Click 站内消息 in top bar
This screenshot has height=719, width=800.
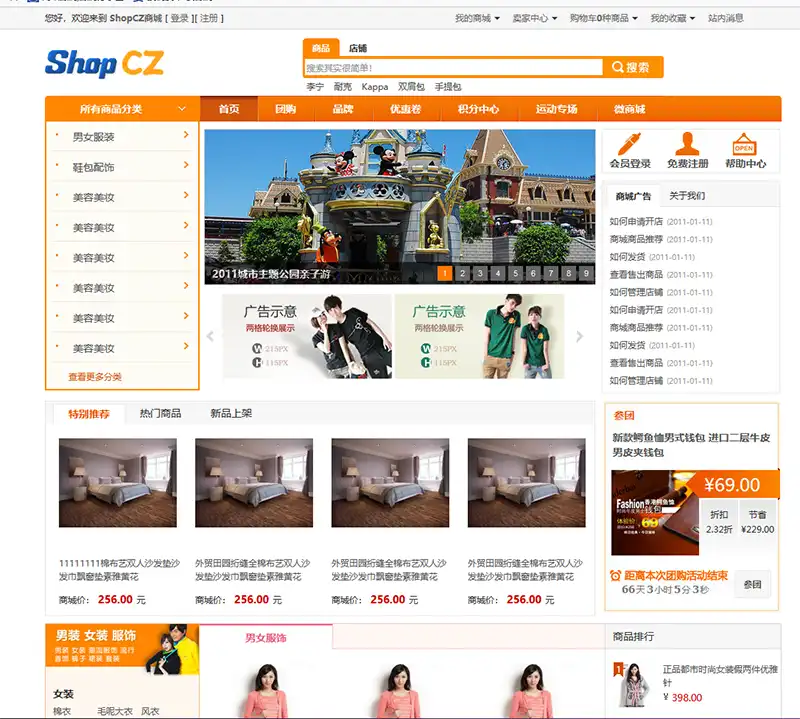point(726,18)
